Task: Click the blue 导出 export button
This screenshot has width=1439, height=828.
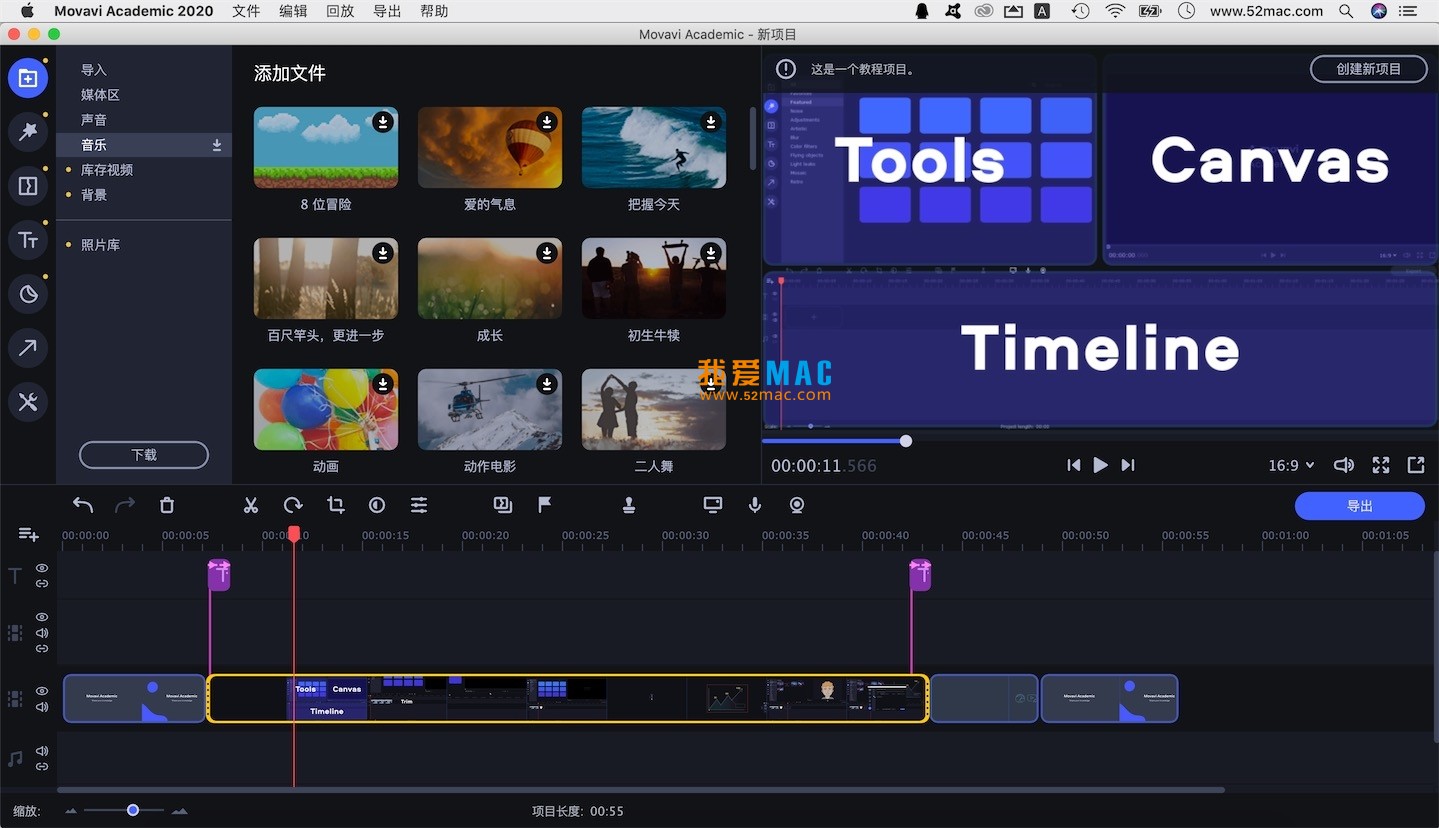Action: (x=1359, y=506)
